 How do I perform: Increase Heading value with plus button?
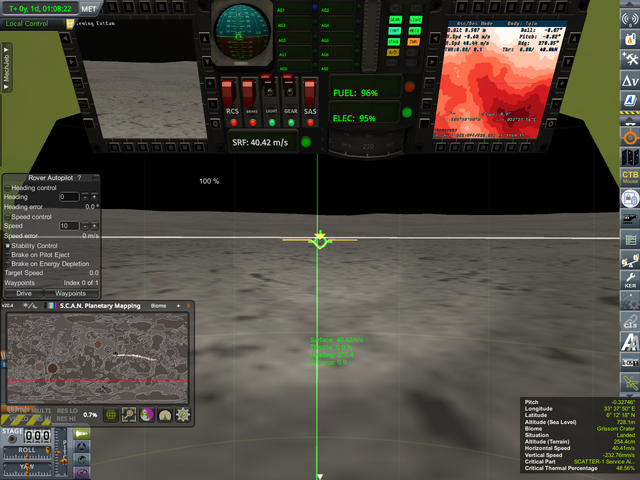94,197
